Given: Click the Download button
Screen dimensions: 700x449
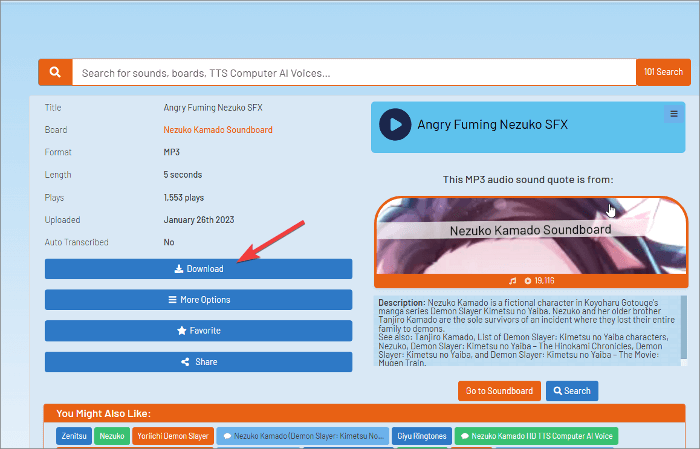Looking at the screenshot, I should click(x=198, y=269).
